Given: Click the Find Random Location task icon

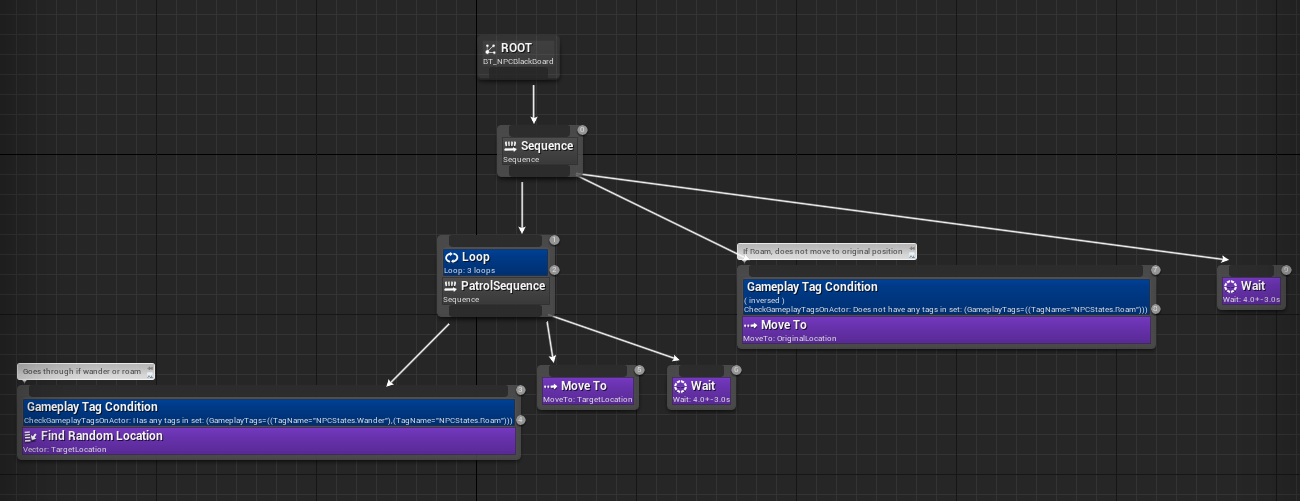Looking at the screenshot, I should tap(30, 436).
